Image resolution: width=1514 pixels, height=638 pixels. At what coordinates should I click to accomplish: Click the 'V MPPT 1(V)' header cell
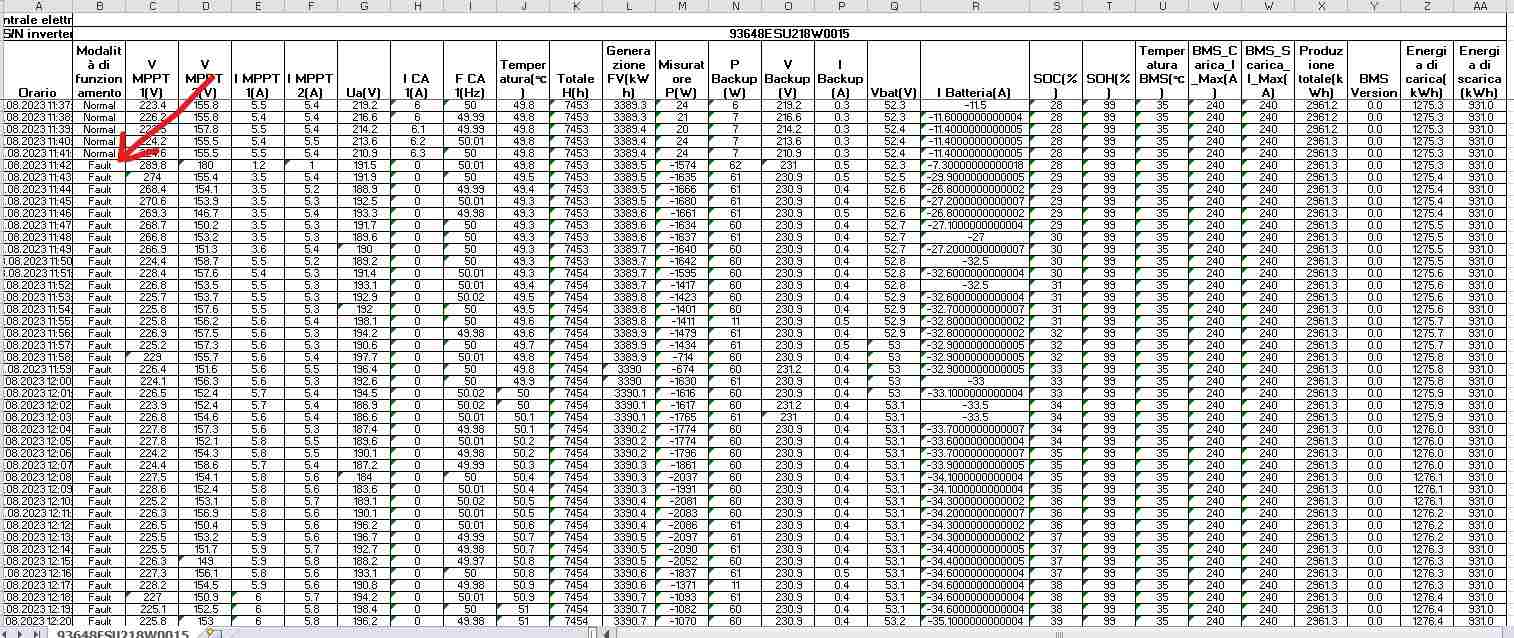tap(153, 69)
